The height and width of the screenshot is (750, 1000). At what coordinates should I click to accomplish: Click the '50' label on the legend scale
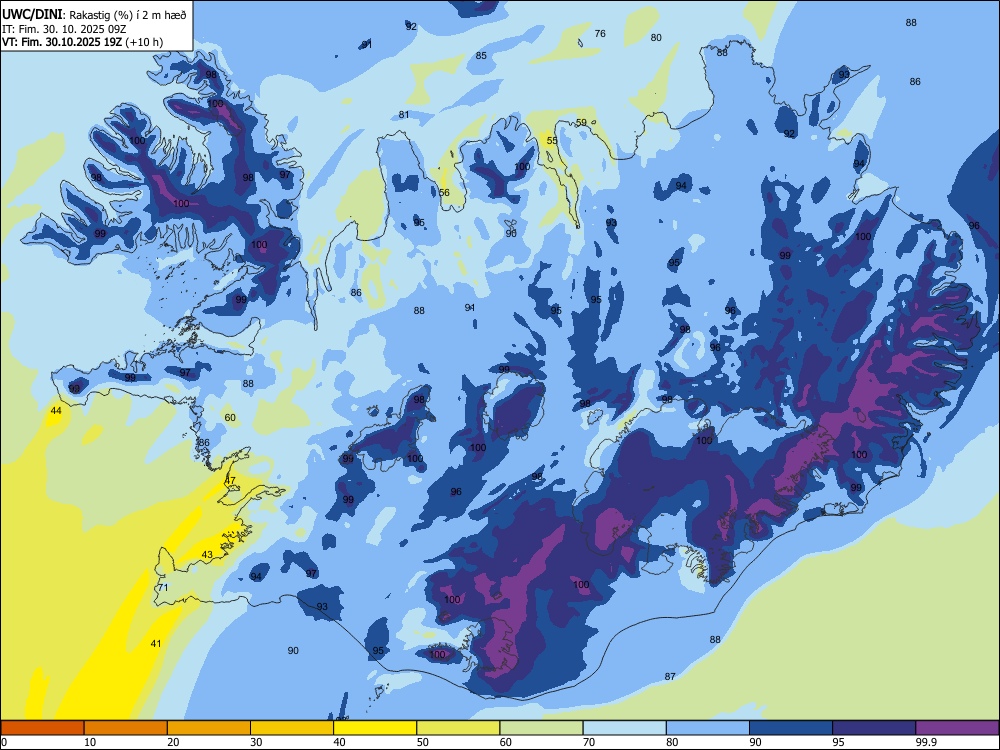[x=422, y=742]
